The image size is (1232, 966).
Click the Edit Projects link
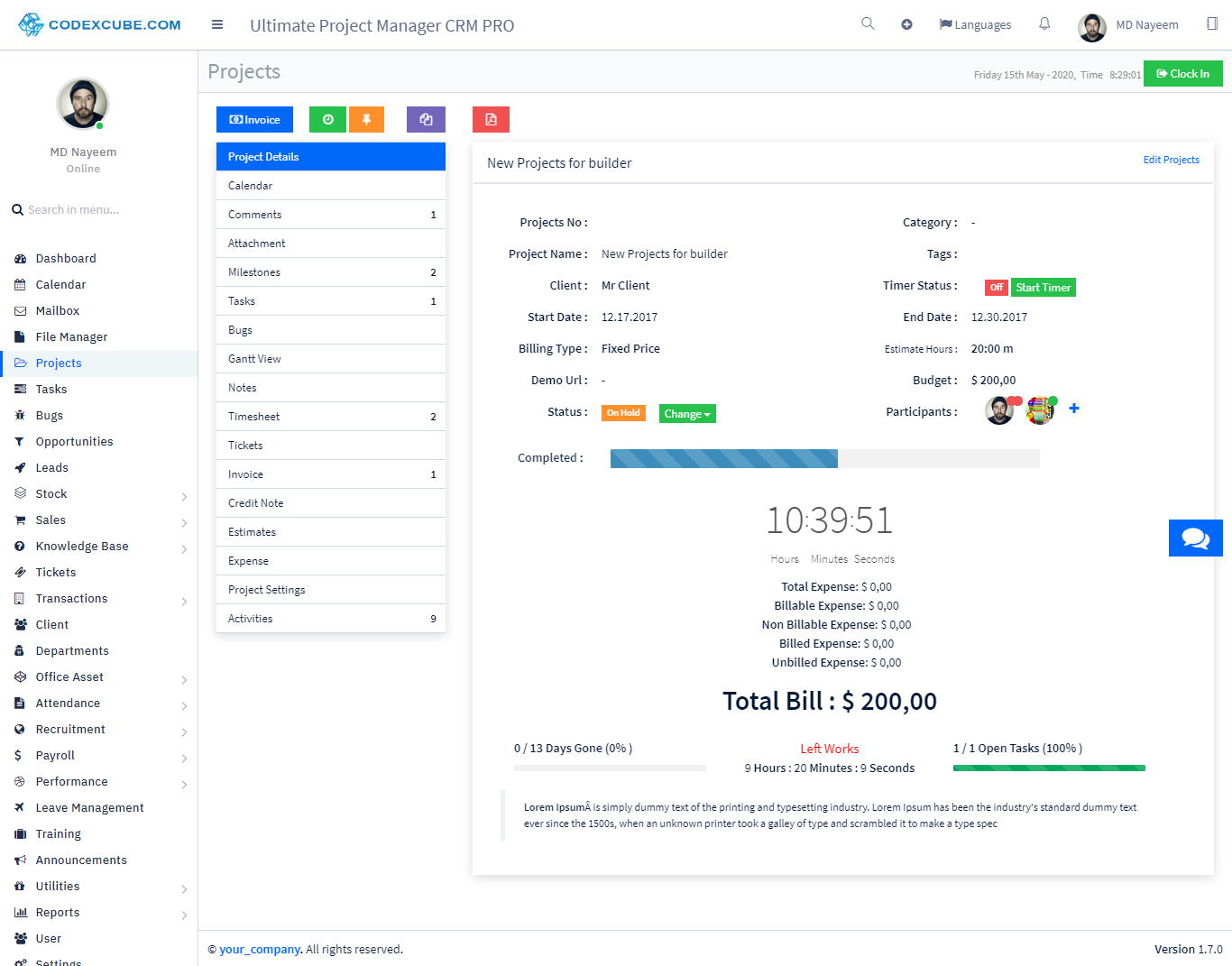pyautogui.click(x=1171, y=160)
